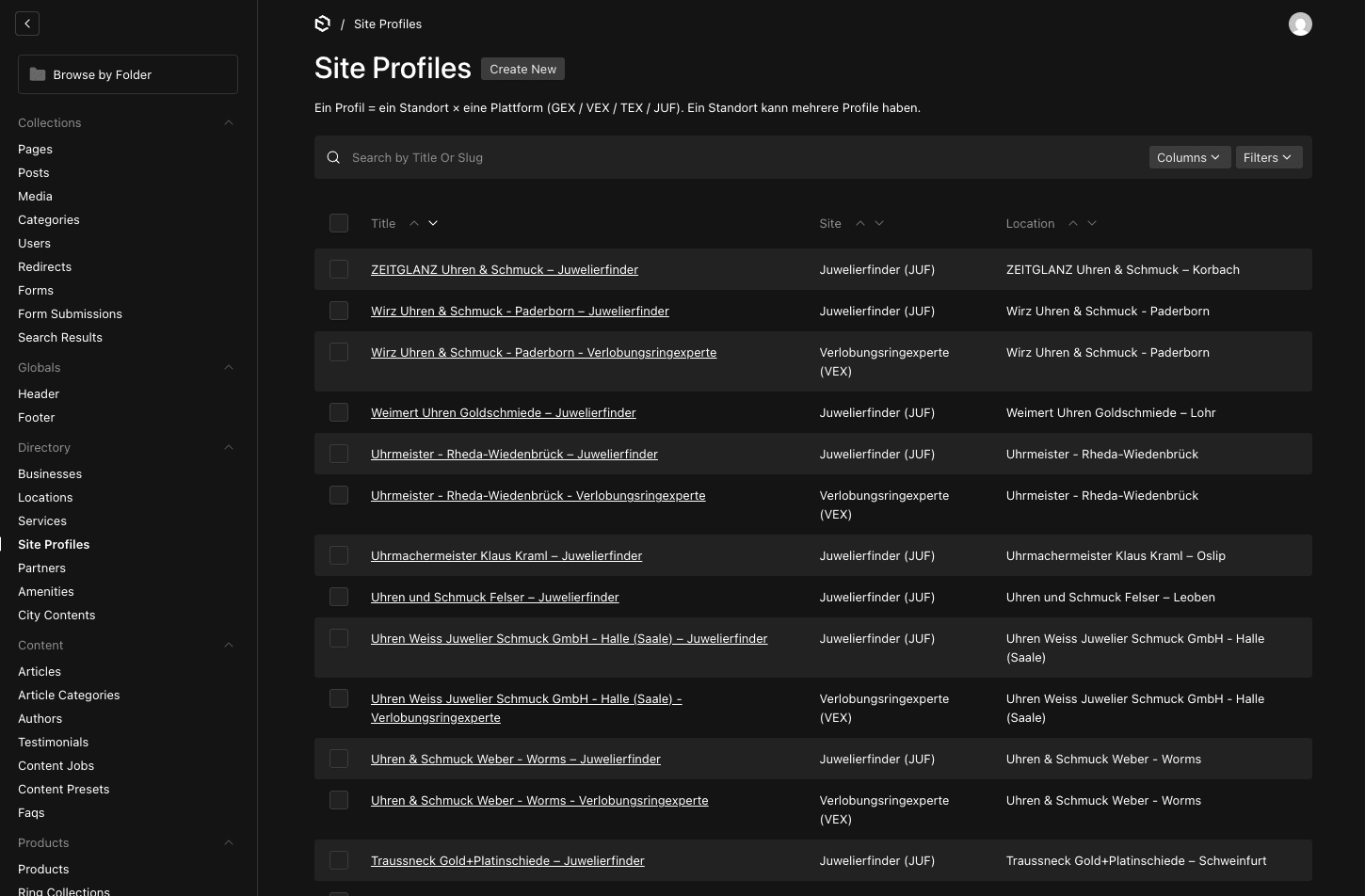The height and width of the screenshot is (896, 1365).
Task: Collapse the Content nav group
Action: (229, 646)
